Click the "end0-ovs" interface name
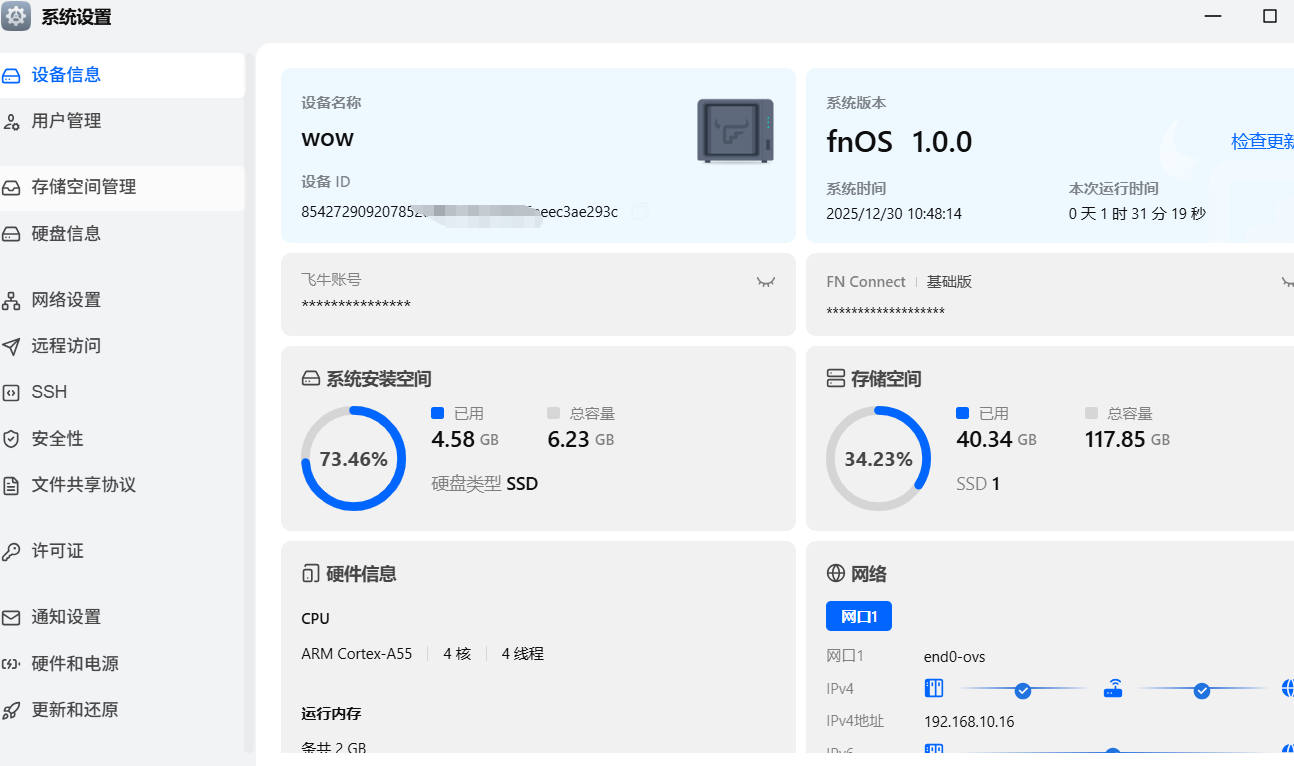 [955, 657]
